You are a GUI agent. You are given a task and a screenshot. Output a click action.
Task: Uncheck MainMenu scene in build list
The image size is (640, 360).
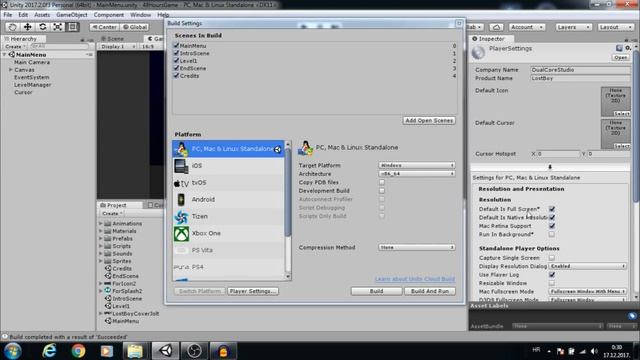coord(176,46)
